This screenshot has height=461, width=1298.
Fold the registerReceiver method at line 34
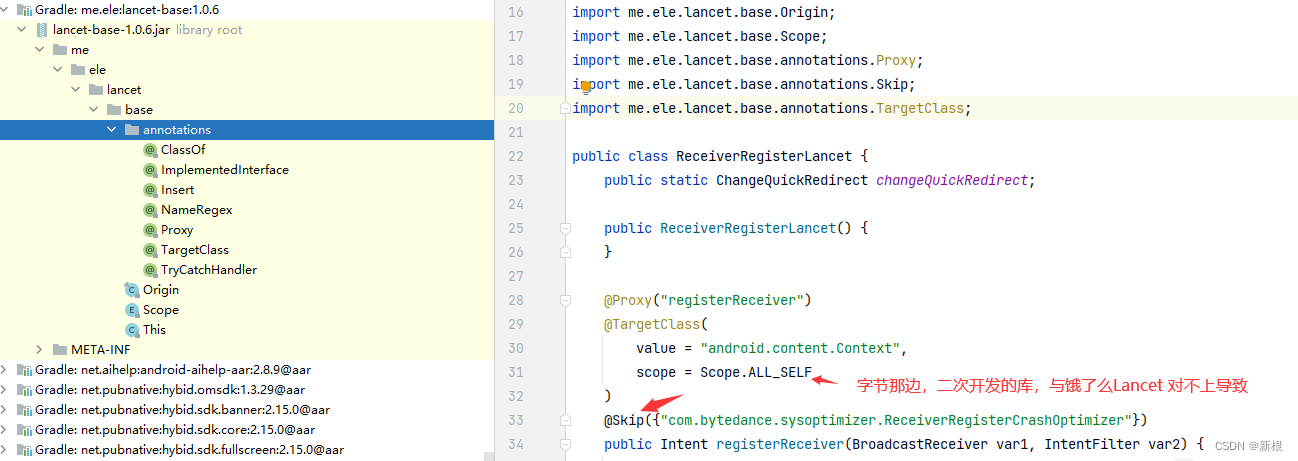(x=566, y=444)
